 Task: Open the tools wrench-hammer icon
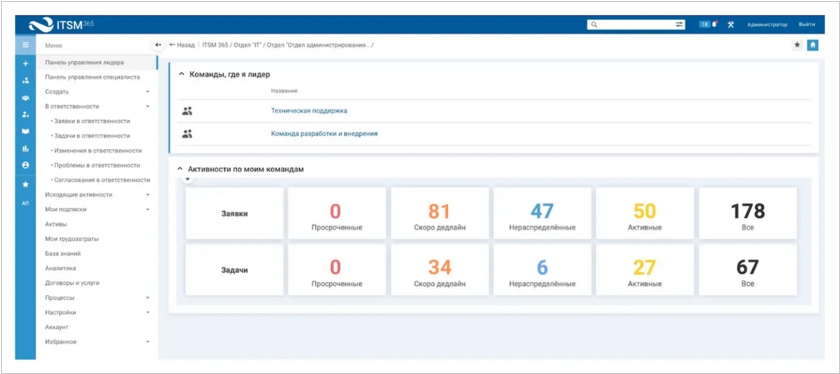730,25
